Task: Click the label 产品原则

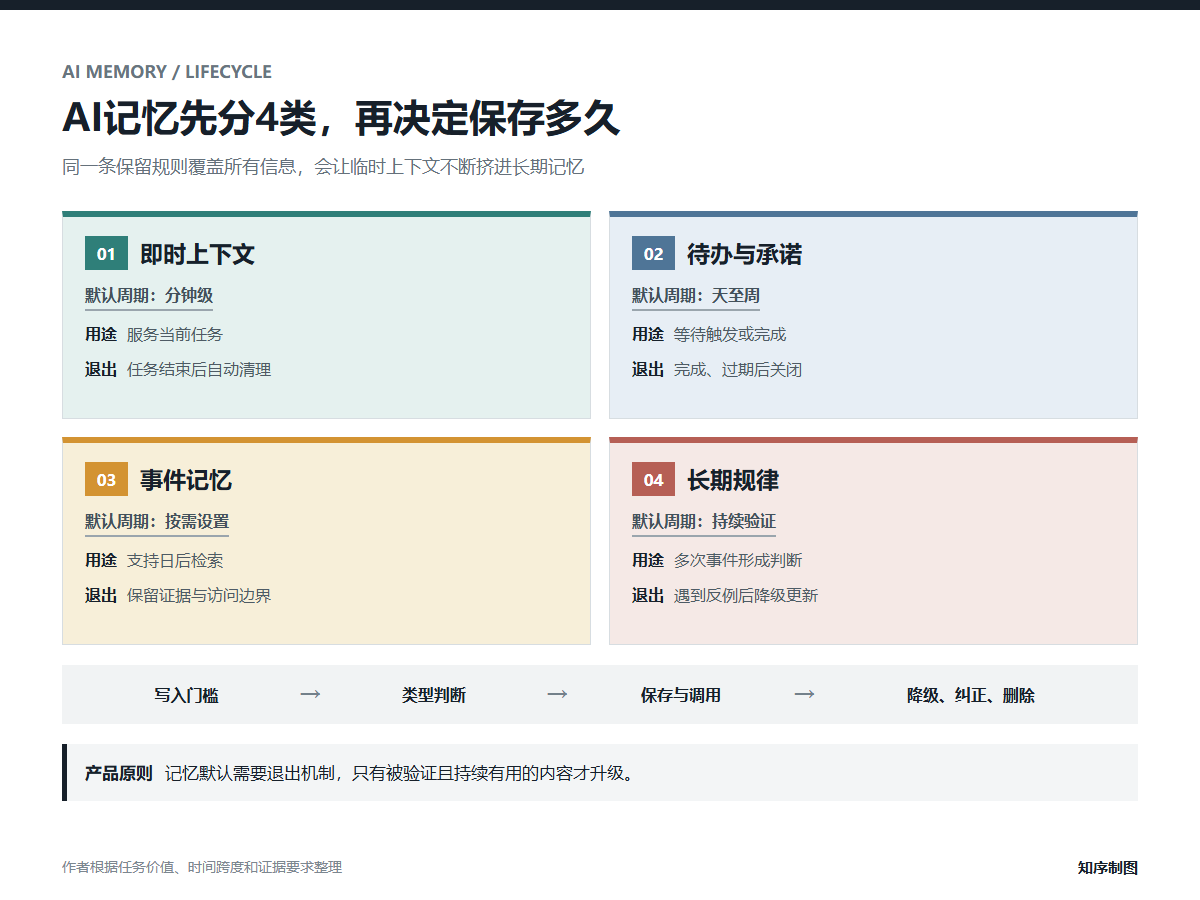Action: click(x=118, y=773)
